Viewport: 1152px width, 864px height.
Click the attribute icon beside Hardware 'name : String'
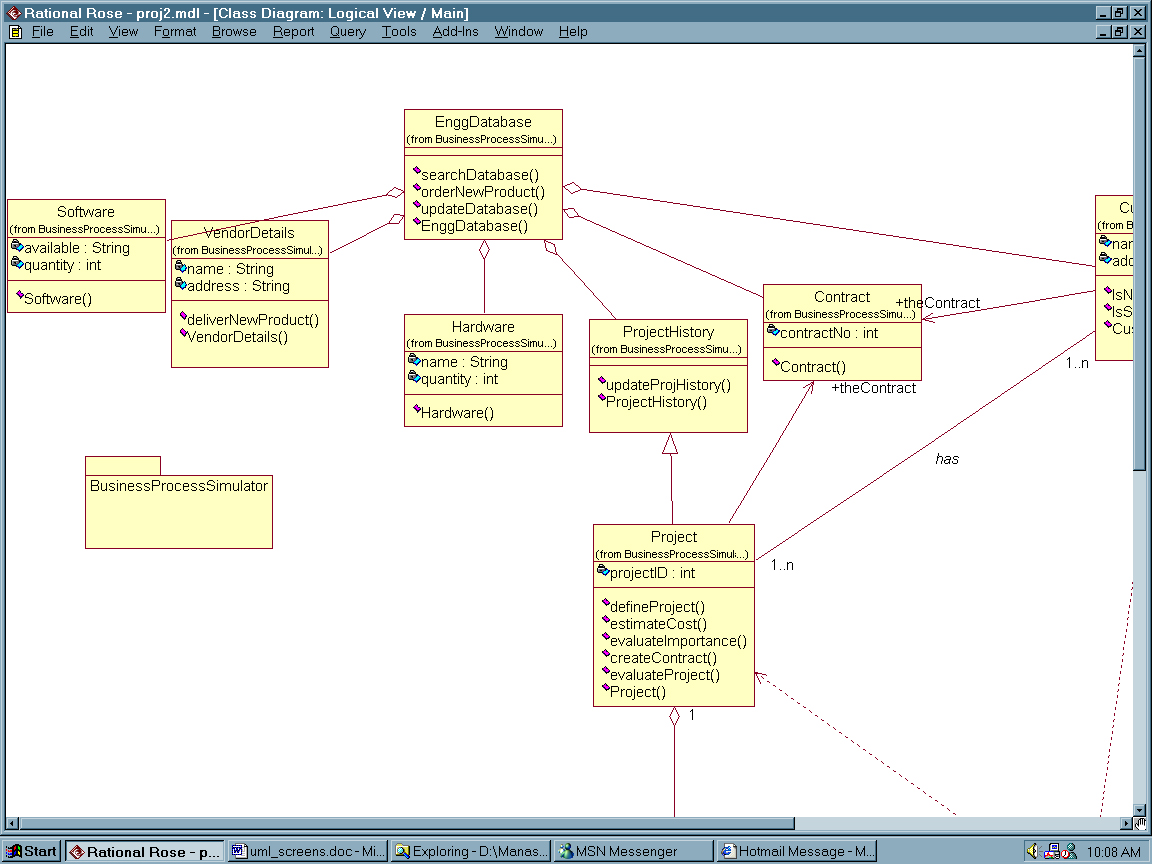pyautogui.click(x=414, y=360)
